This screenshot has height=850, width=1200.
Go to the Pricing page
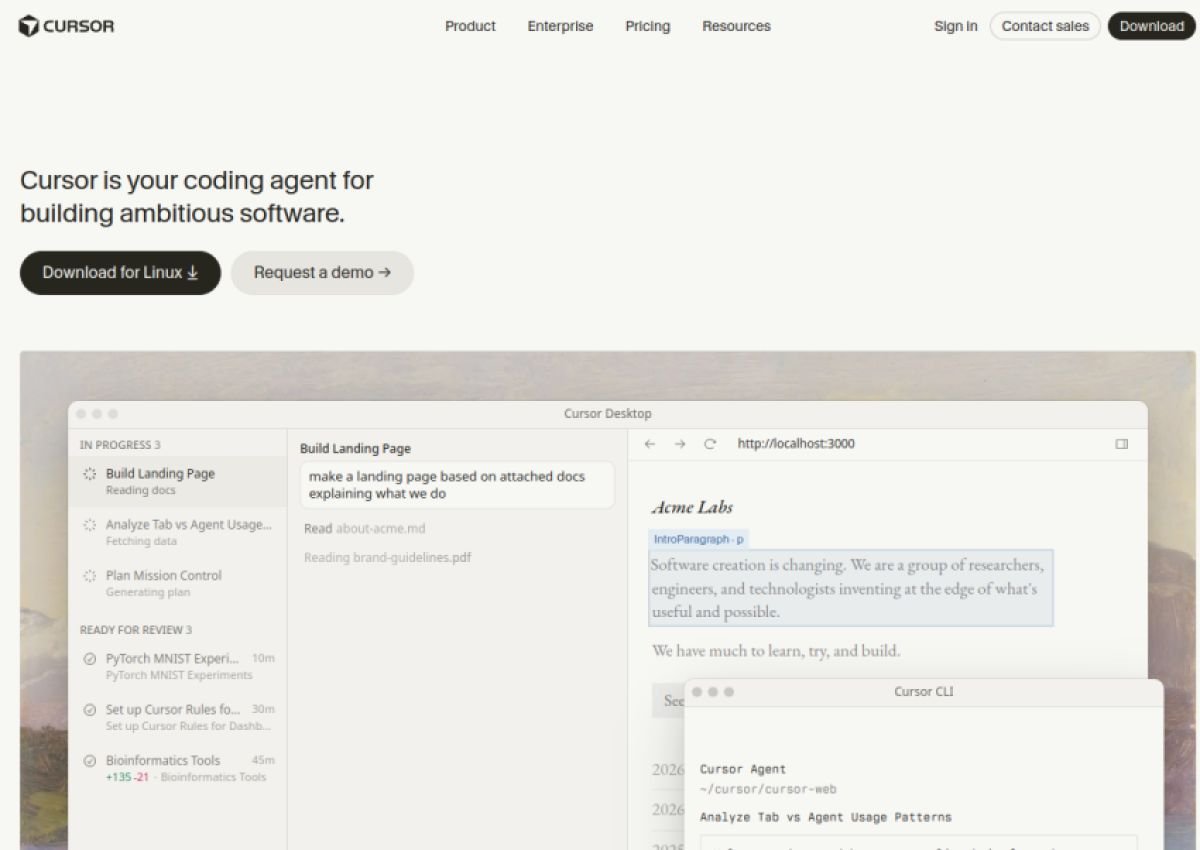click(648, 26)
